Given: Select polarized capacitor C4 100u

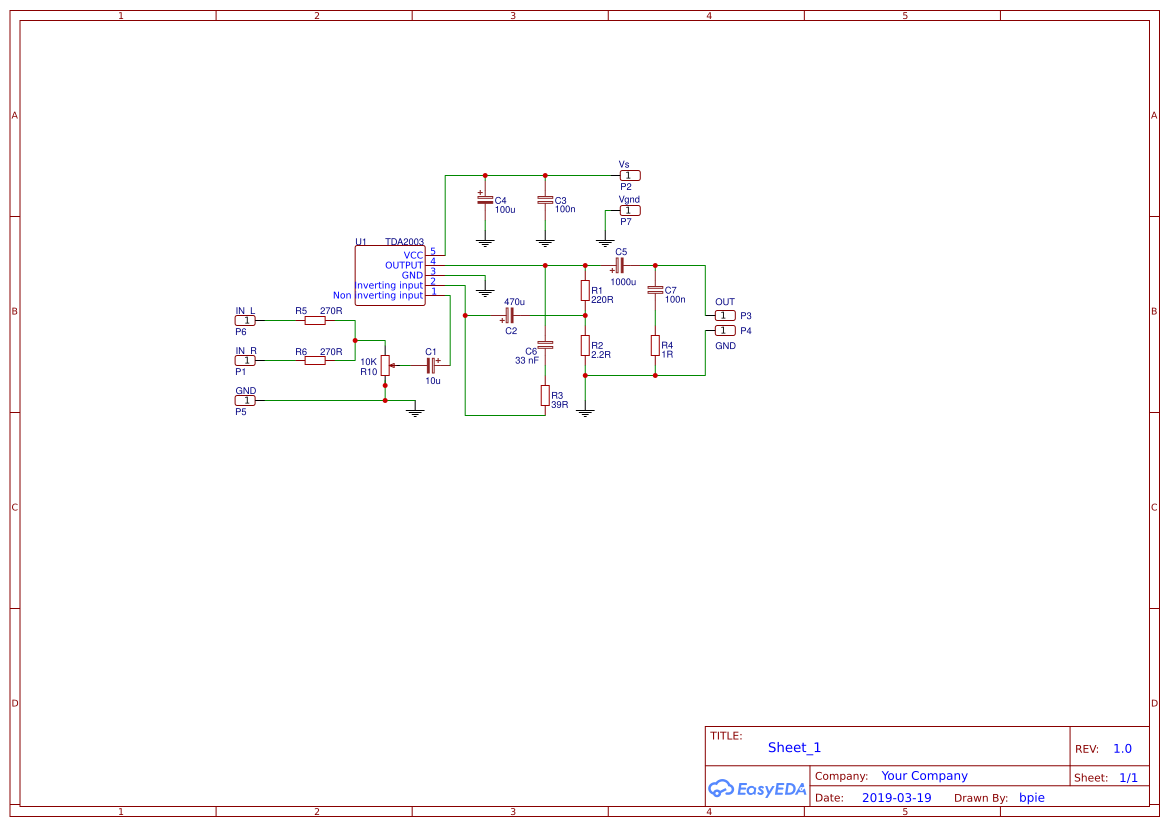Looking at the screenshot, I should coord(487,200).
